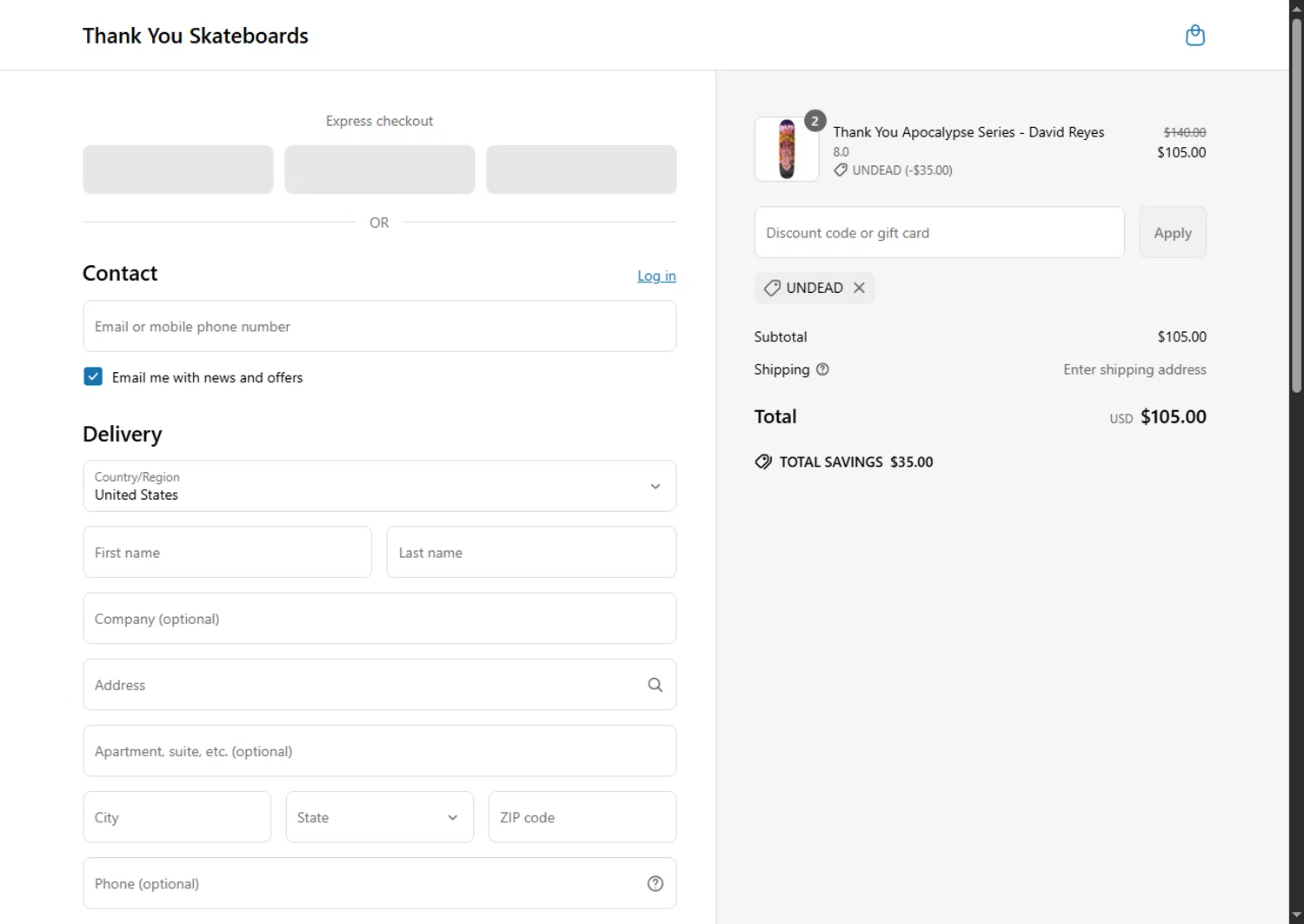
Task: Click the Subtotal $105.00 value
Action: click(1181, 336)
